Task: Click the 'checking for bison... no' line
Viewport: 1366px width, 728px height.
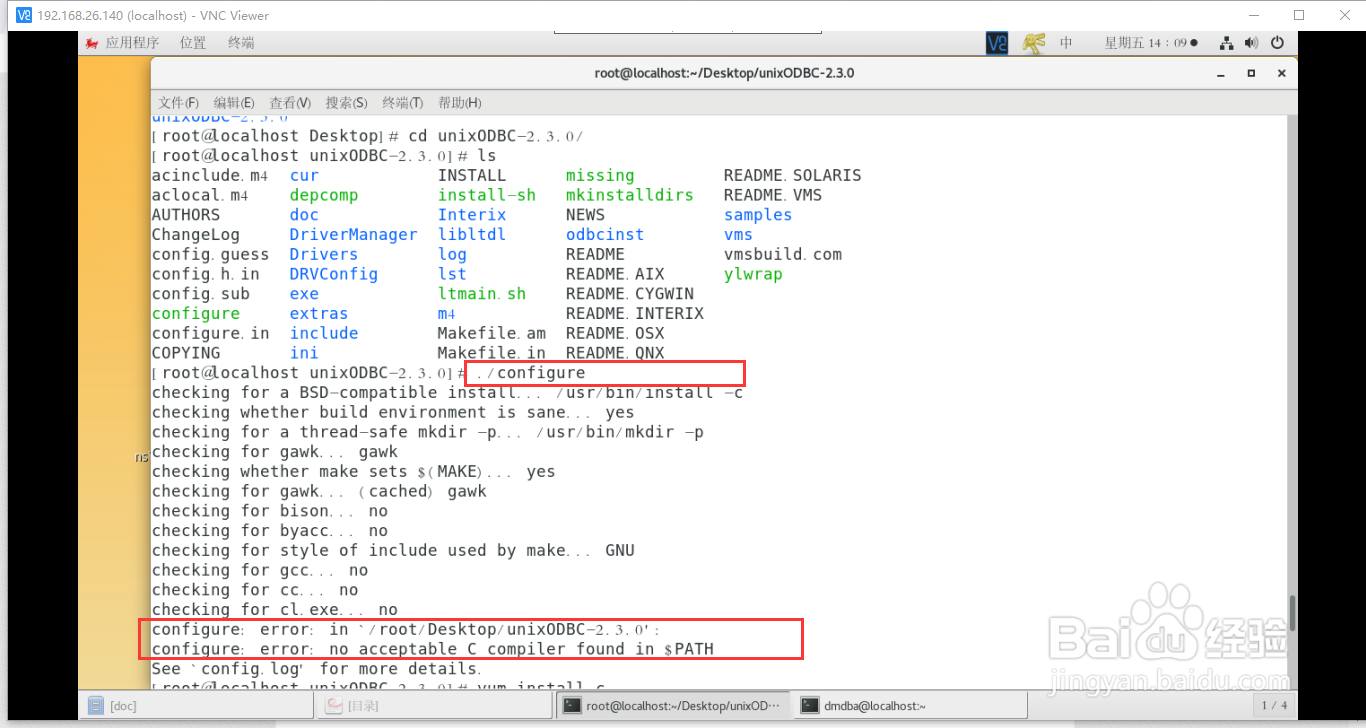Action: (270, 511)
